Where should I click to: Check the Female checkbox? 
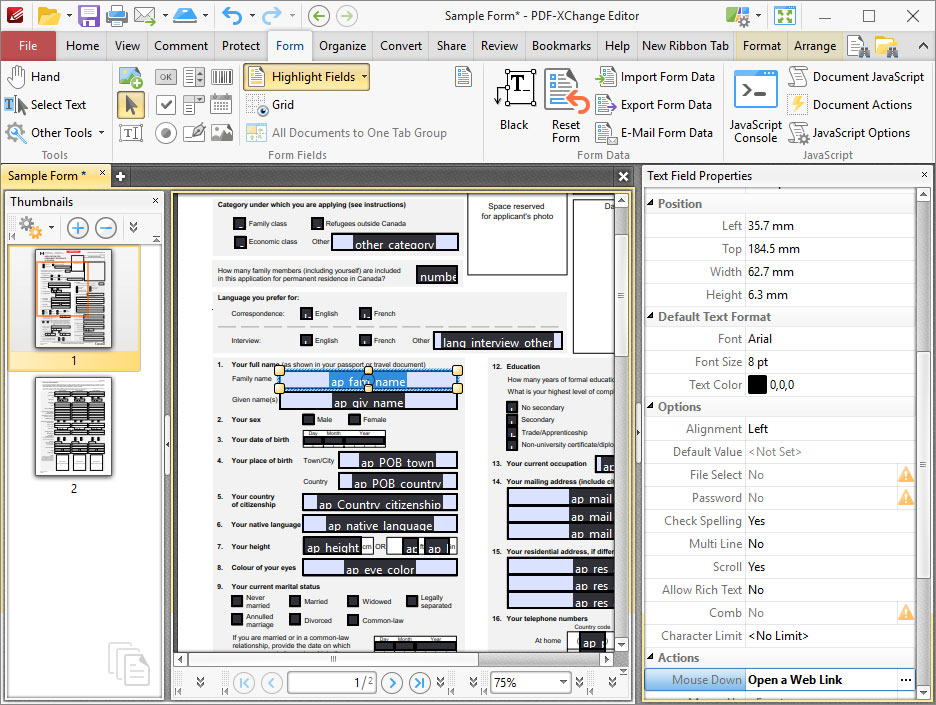tap(355, 420)
